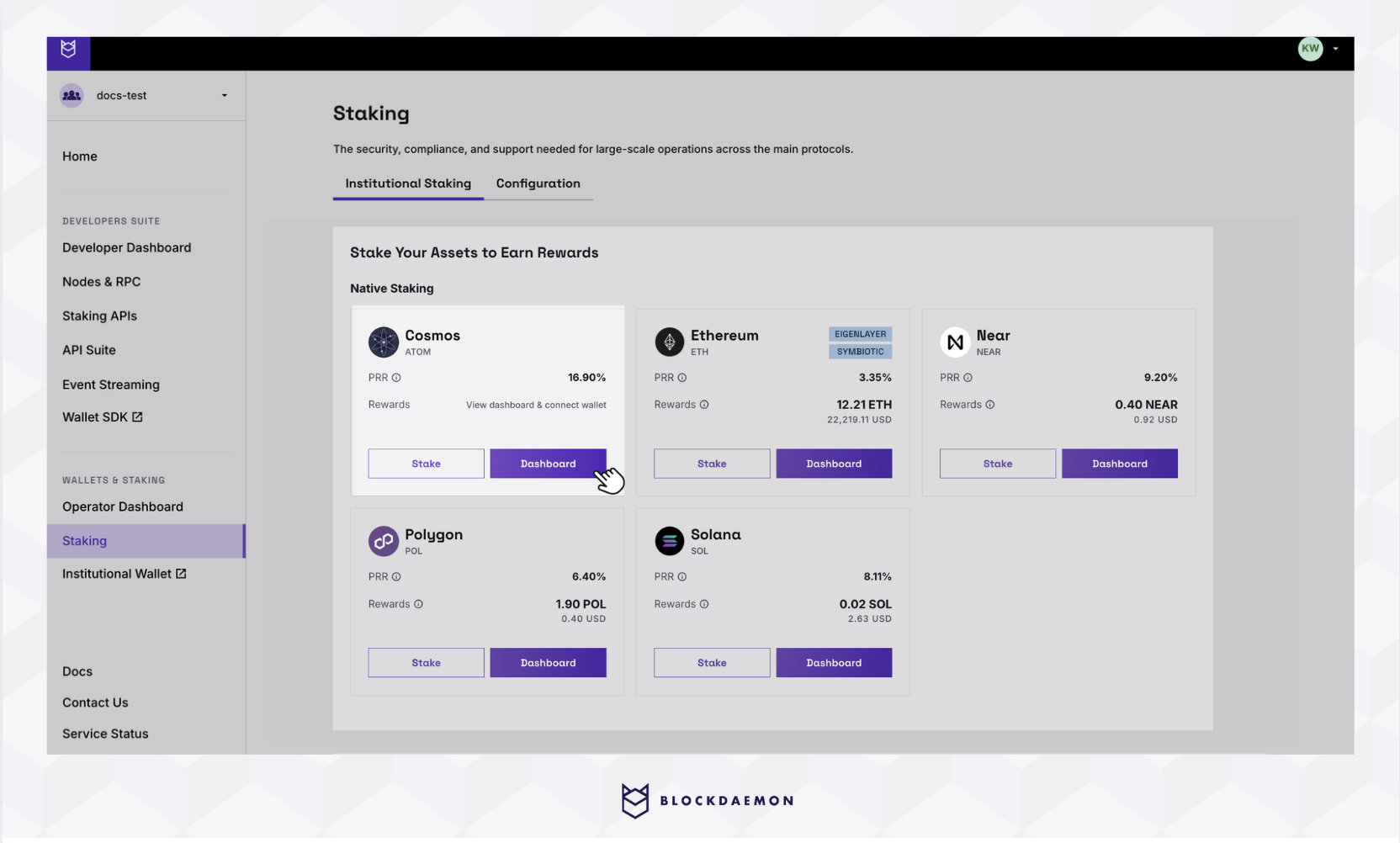Viewport: 1400px width, 843px height.
Task: Click the Cosmos ATOM logo icon
Action: point(384,342)
